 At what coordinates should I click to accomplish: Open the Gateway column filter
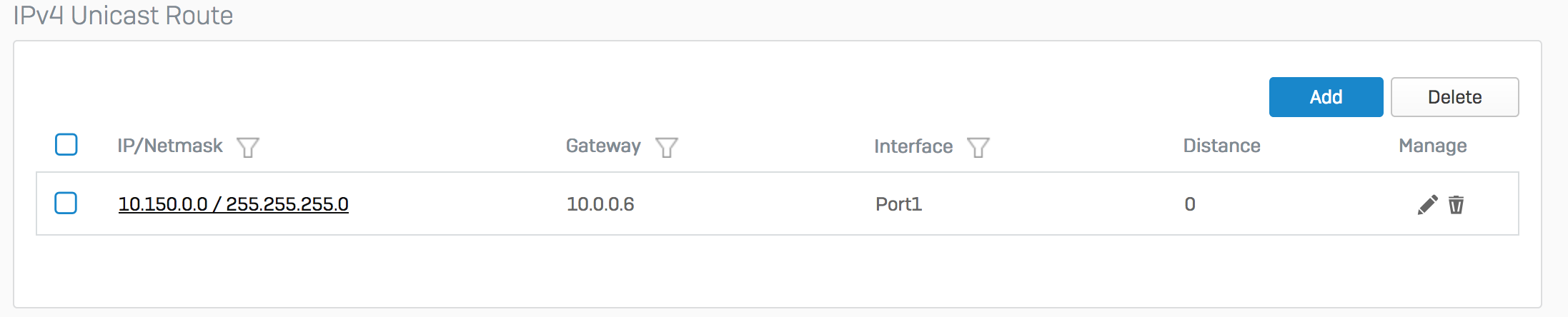[x=666, y=147]
